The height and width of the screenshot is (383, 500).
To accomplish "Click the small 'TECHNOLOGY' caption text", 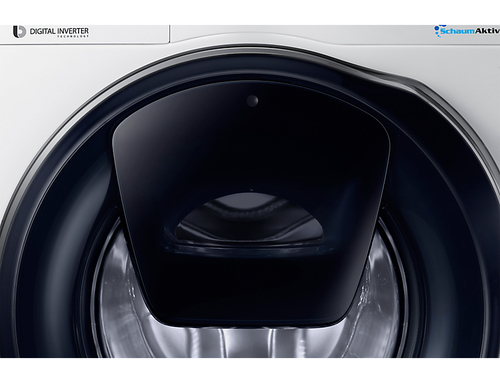I will click(73, 36).
